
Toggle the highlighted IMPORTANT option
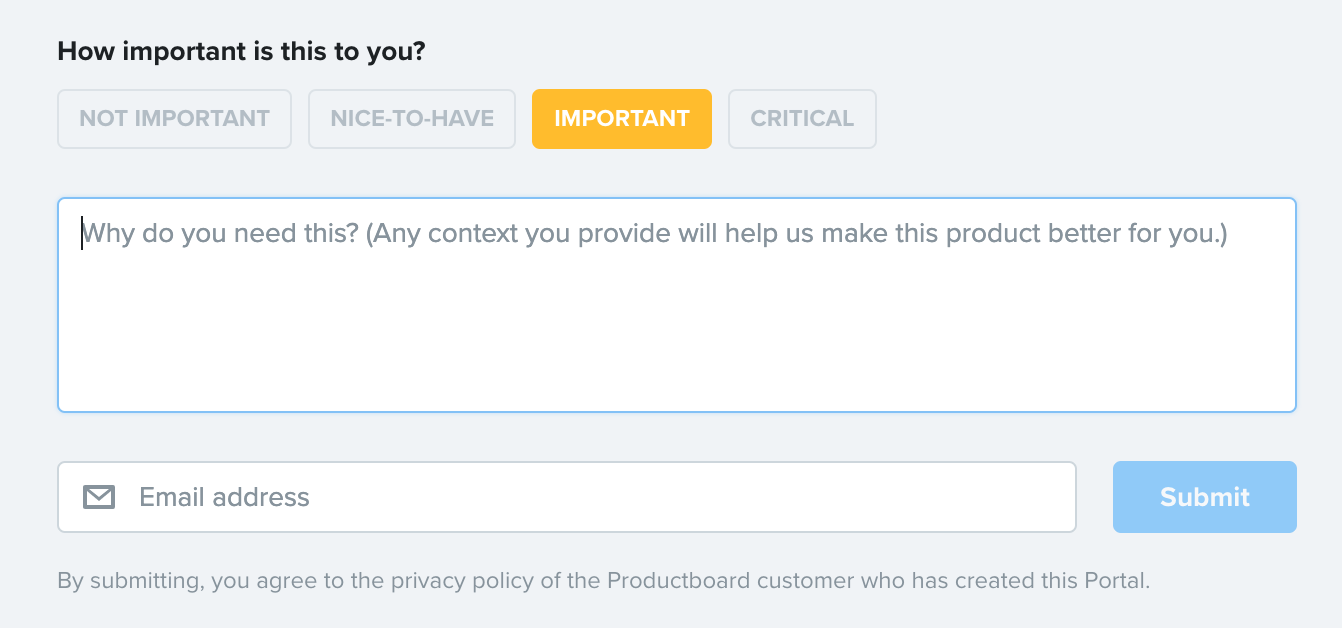[x=621, y=119]
